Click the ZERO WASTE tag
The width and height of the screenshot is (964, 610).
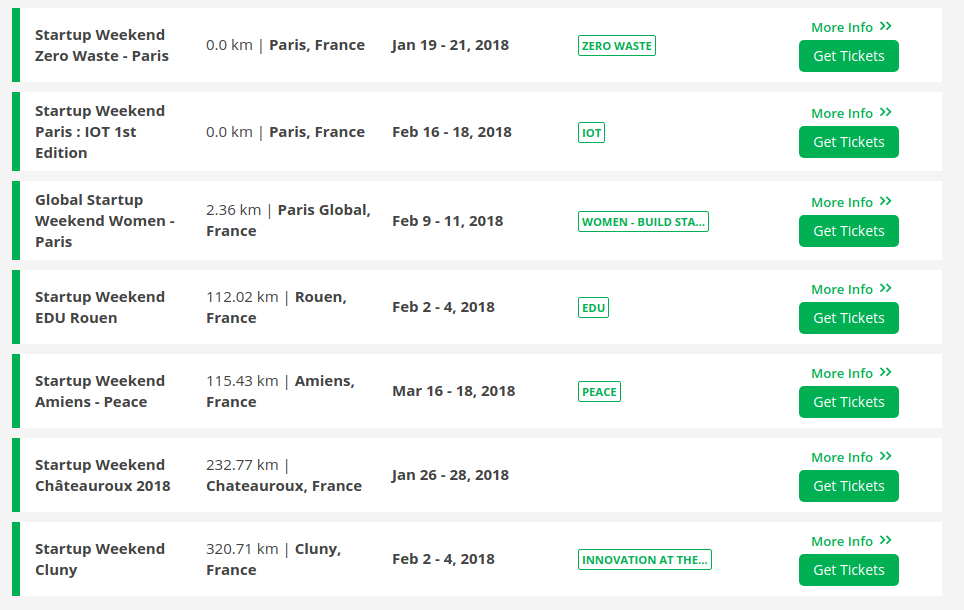616,46
